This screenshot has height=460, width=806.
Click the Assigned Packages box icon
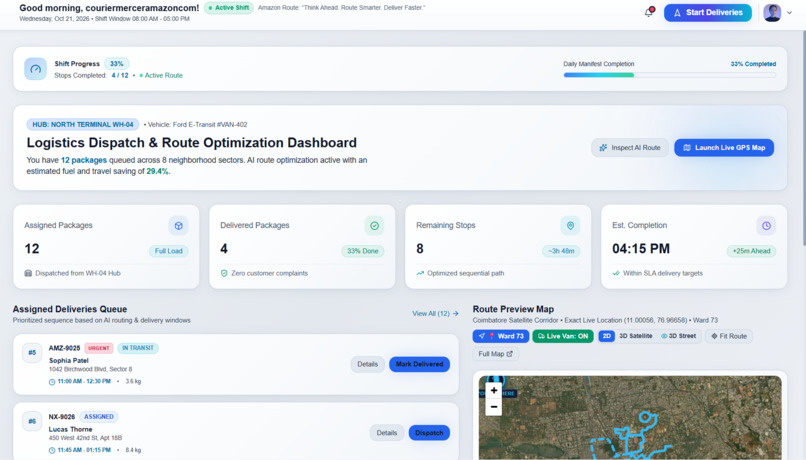(178, 226)
